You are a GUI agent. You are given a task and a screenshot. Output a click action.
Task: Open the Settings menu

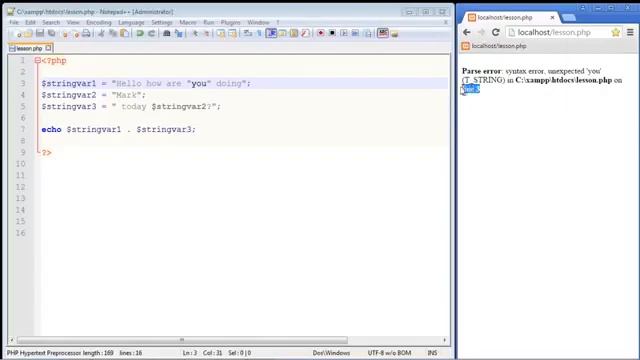pos(162,22)
